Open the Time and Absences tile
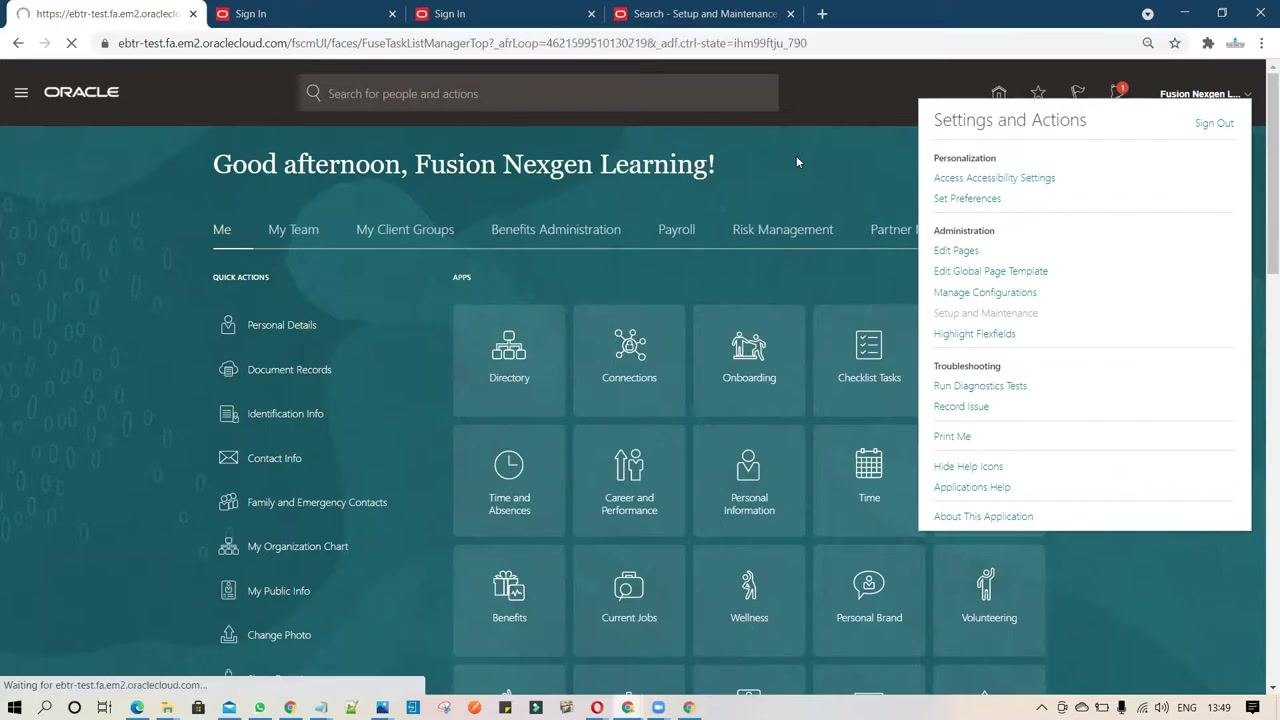This screenshot has width=1280, height=720. 509,480
